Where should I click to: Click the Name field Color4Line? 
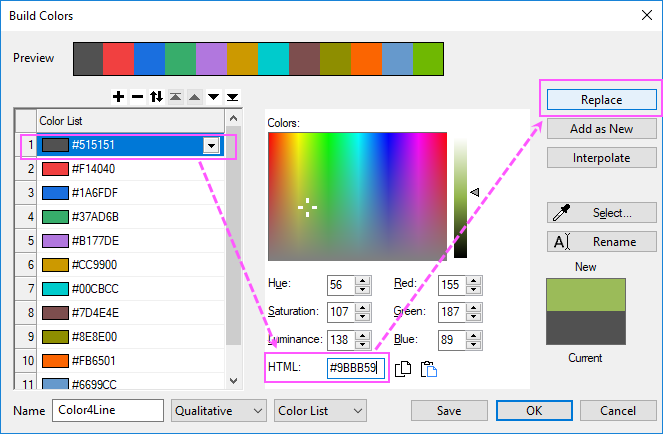(108, 410)
